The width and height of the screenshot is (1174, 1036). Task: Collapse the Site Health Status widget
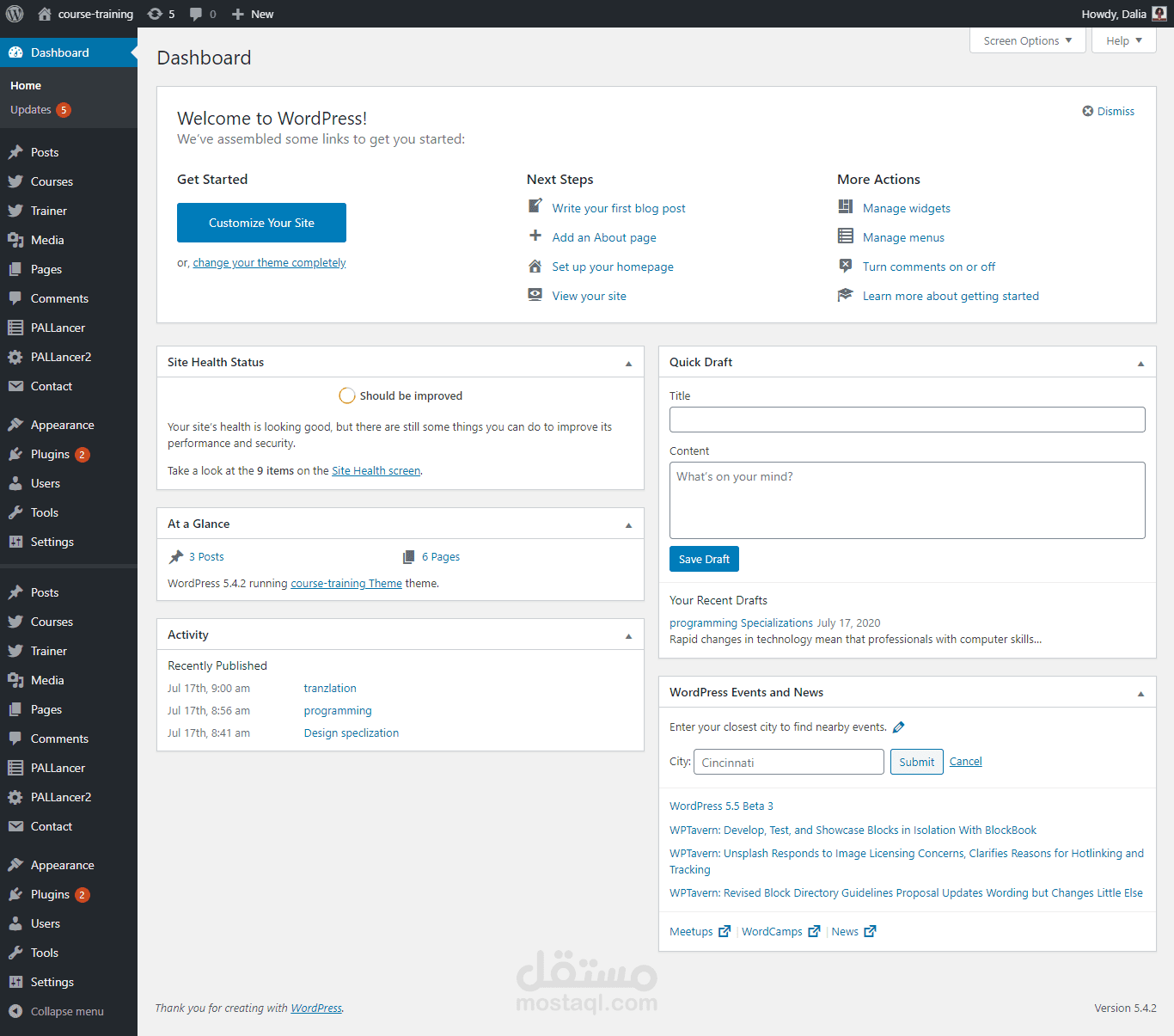(x=628, y=363)
